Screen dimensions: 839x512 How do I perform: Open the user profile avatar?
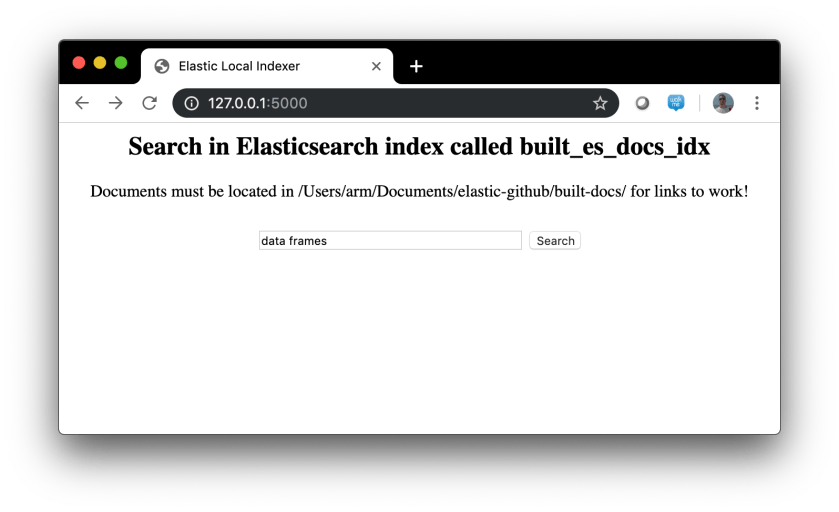pos(723,103)
